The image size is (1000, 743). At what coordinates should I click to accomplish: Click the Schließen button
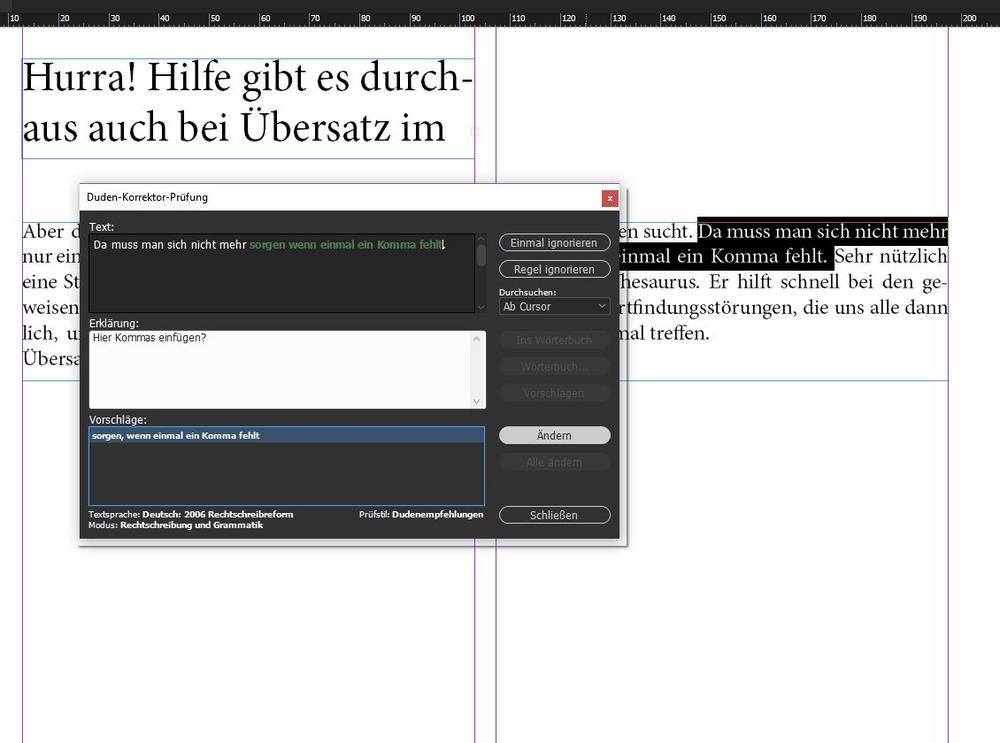(554, 515)
